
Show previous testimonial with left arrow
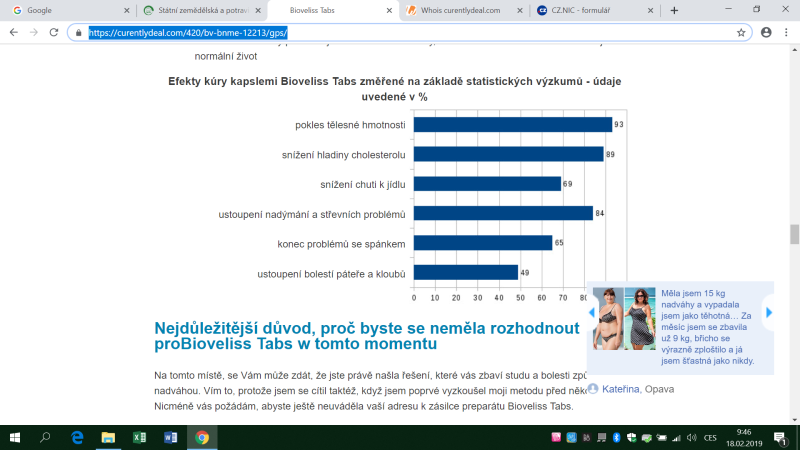(592, 312)
